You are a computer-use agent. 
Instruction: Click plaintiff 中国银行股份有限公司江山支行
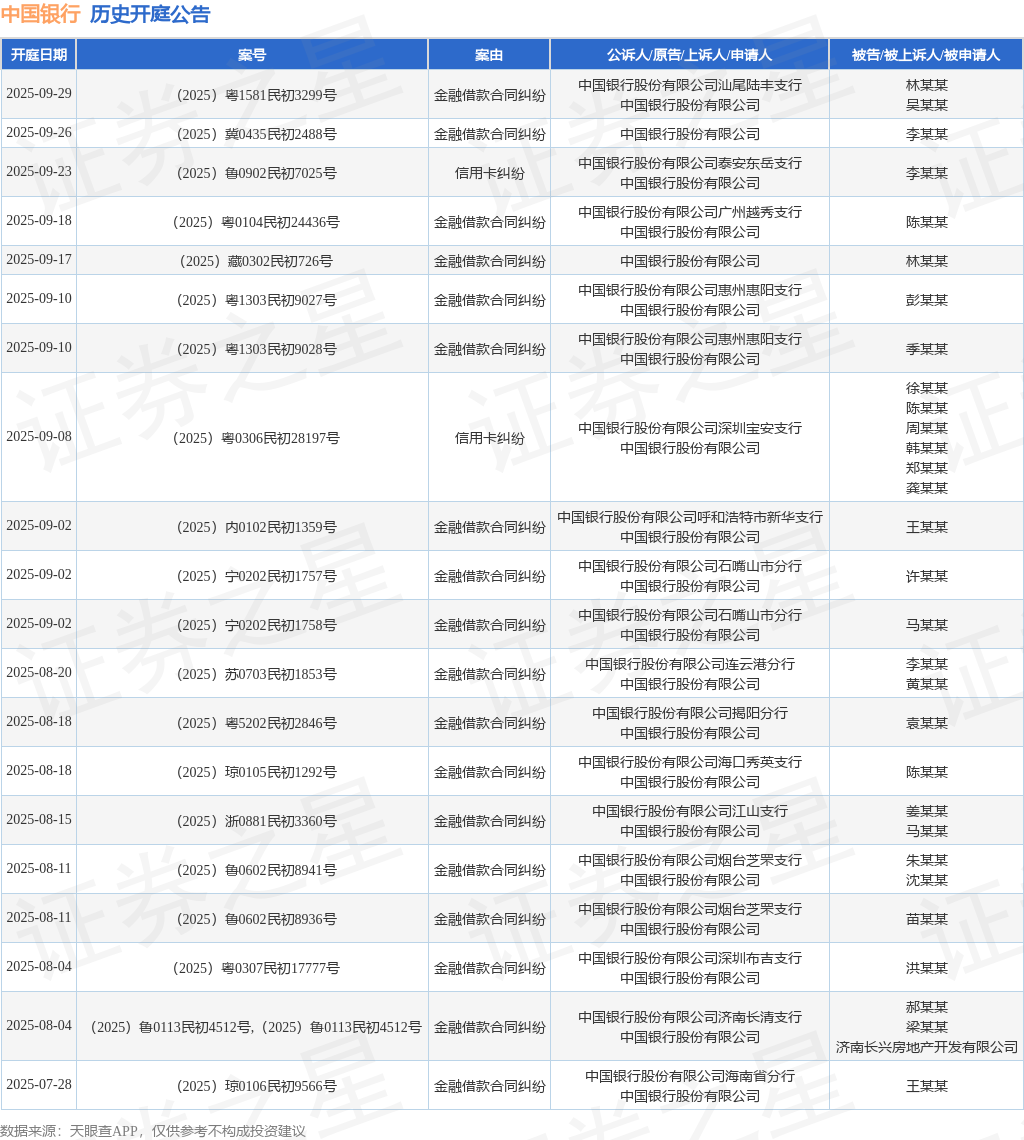689,811
